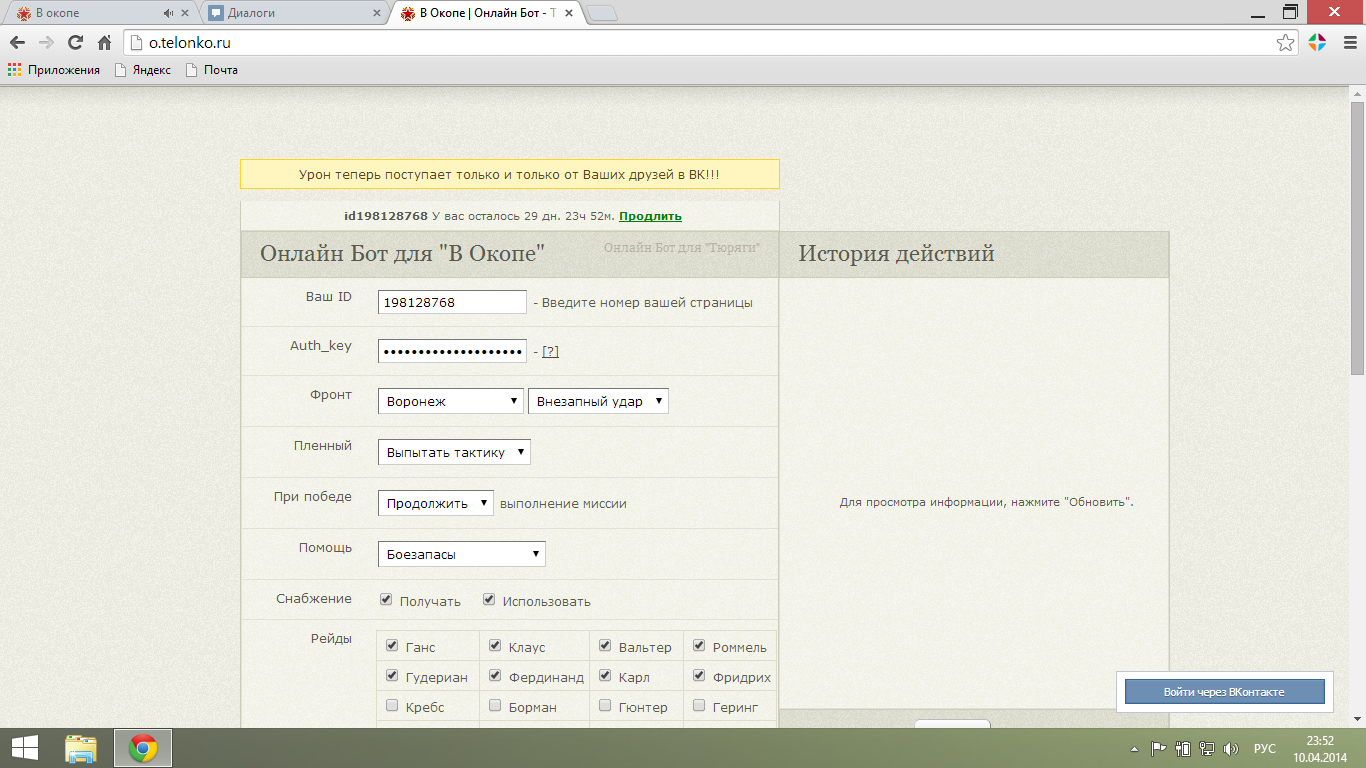Click the battery power tray icon
The height and width of the screenshot is (768, 1366).
(1183, 748)
